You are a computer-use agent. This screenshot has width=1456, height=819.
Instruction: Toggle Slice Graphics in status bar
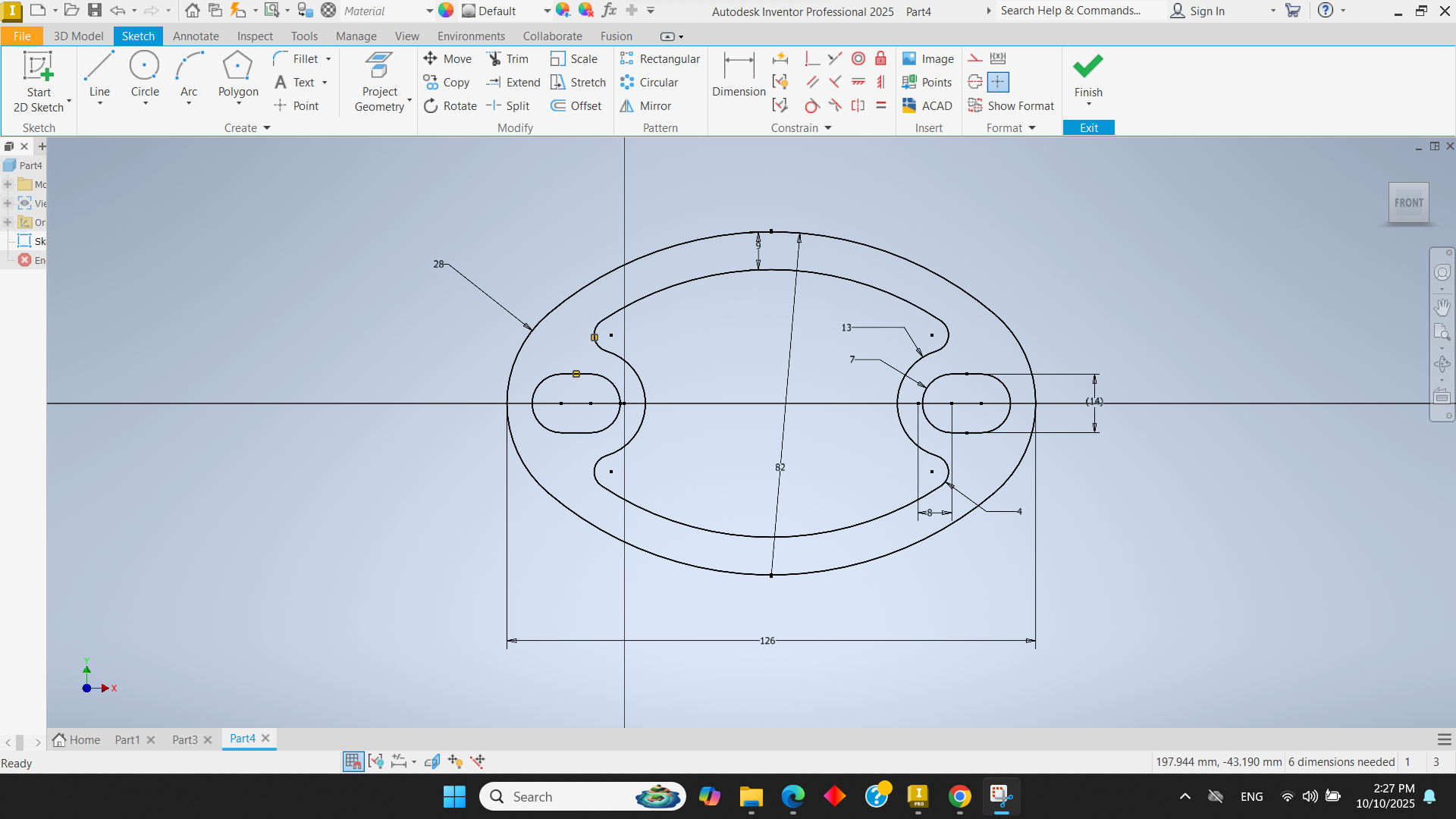[x=432, y=761]
